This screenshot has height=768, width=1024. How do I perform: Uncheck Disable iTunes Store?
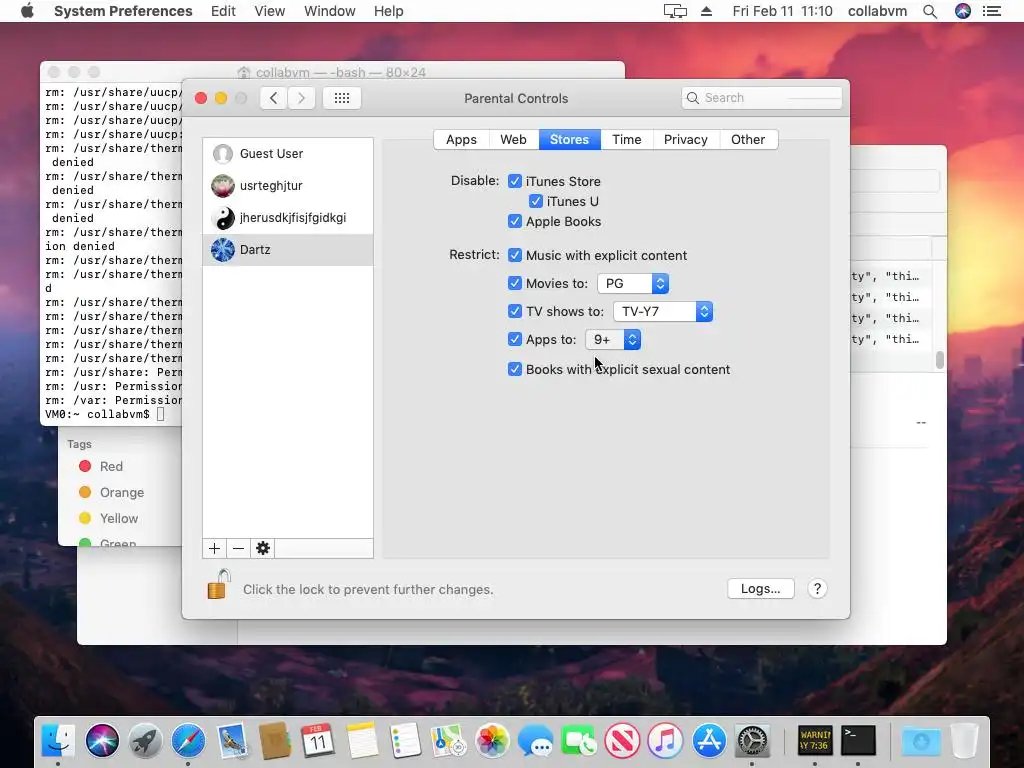515,181
